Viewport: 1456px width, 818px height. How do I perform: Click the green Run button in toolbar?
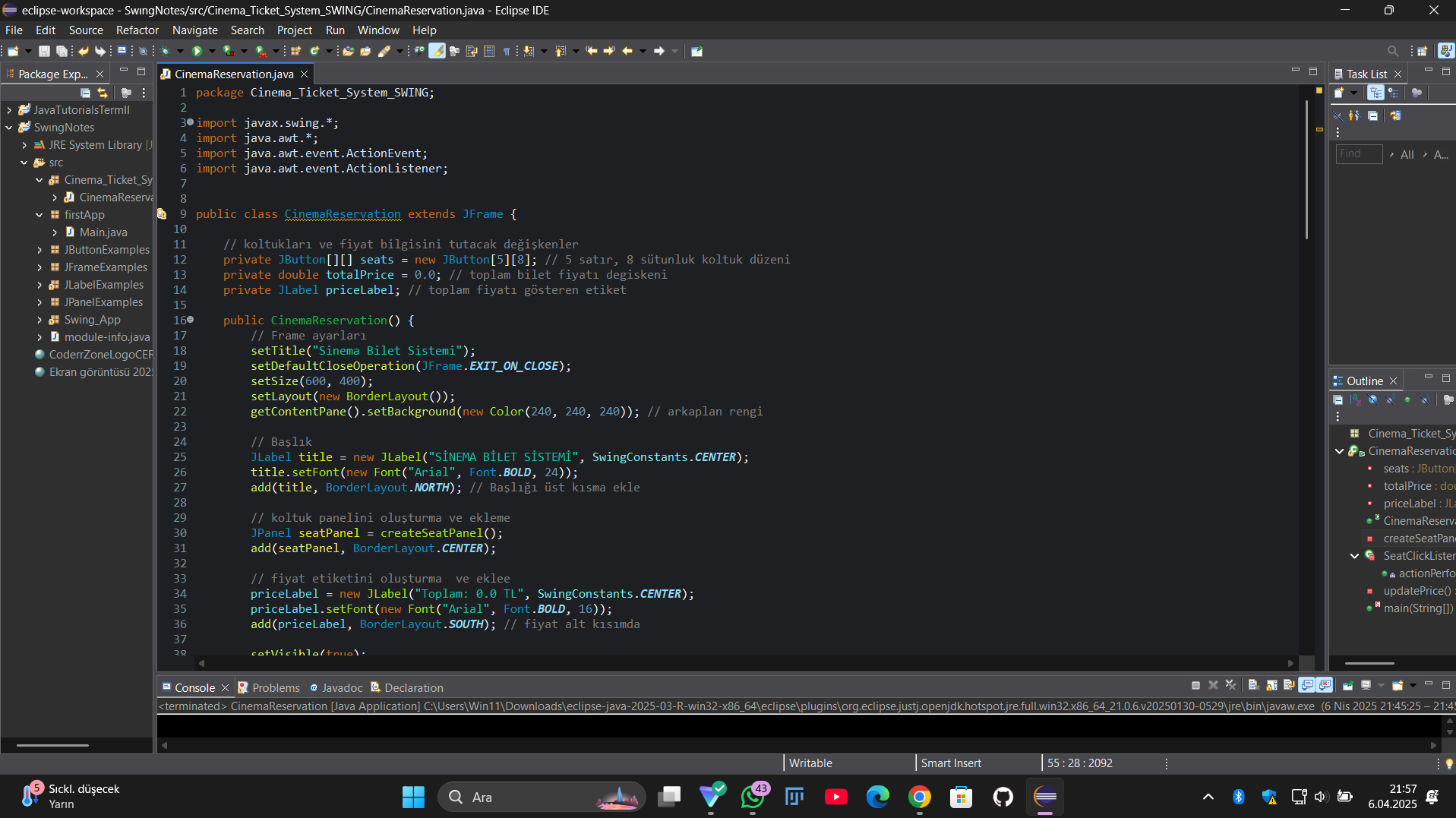[x=197, y=51]
